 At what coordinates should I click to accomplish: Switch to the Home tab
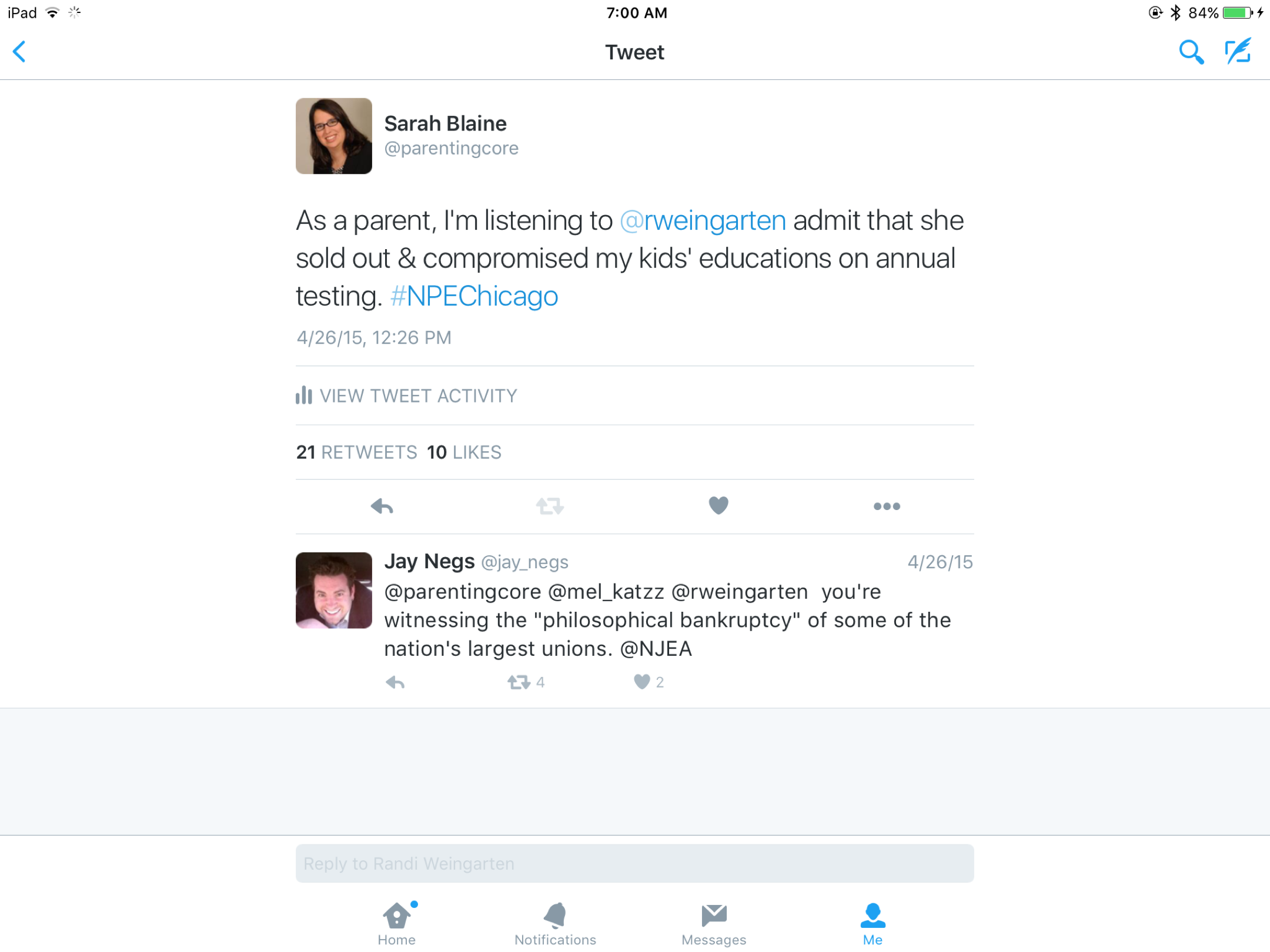pyautogui.click(x=397, y=923)
